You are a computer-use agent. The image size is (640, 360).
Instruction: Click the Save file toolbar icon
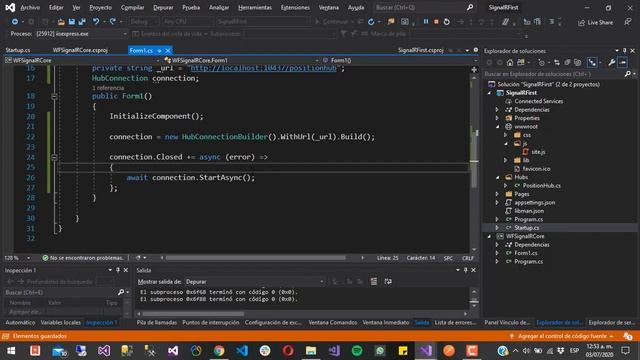click(71, 22)
